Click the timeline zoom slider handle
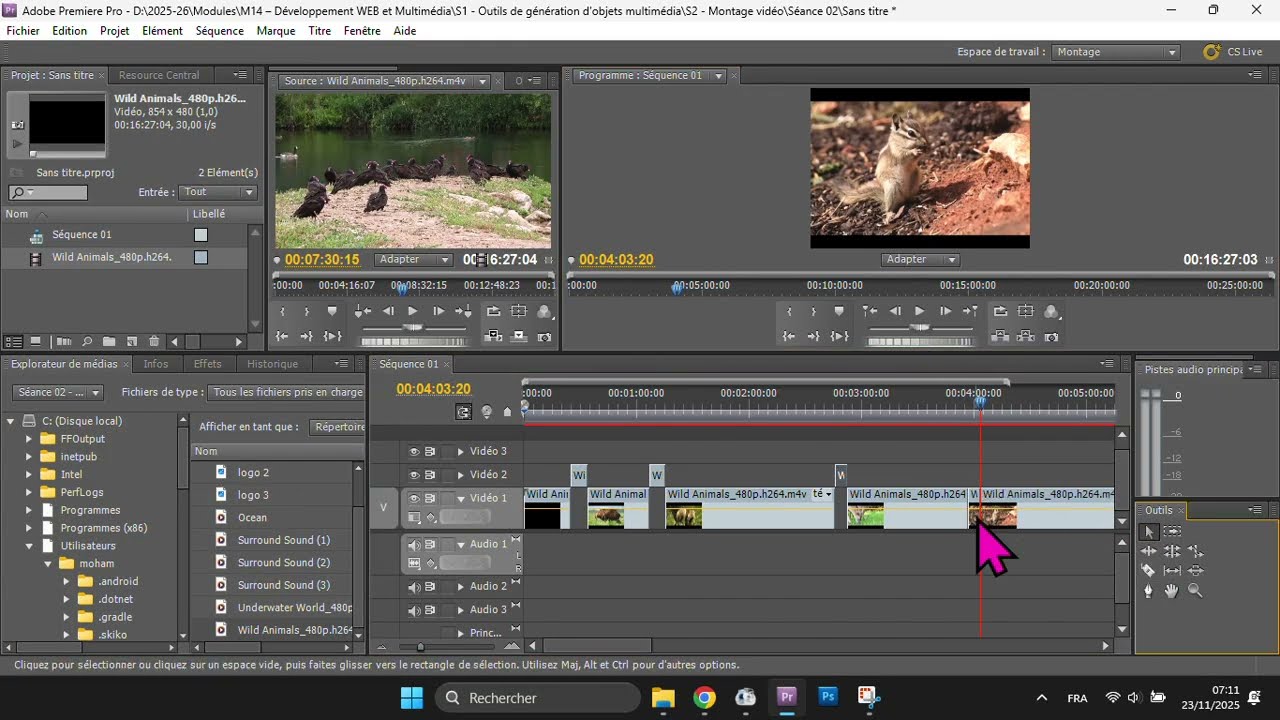 pos(420,647)
